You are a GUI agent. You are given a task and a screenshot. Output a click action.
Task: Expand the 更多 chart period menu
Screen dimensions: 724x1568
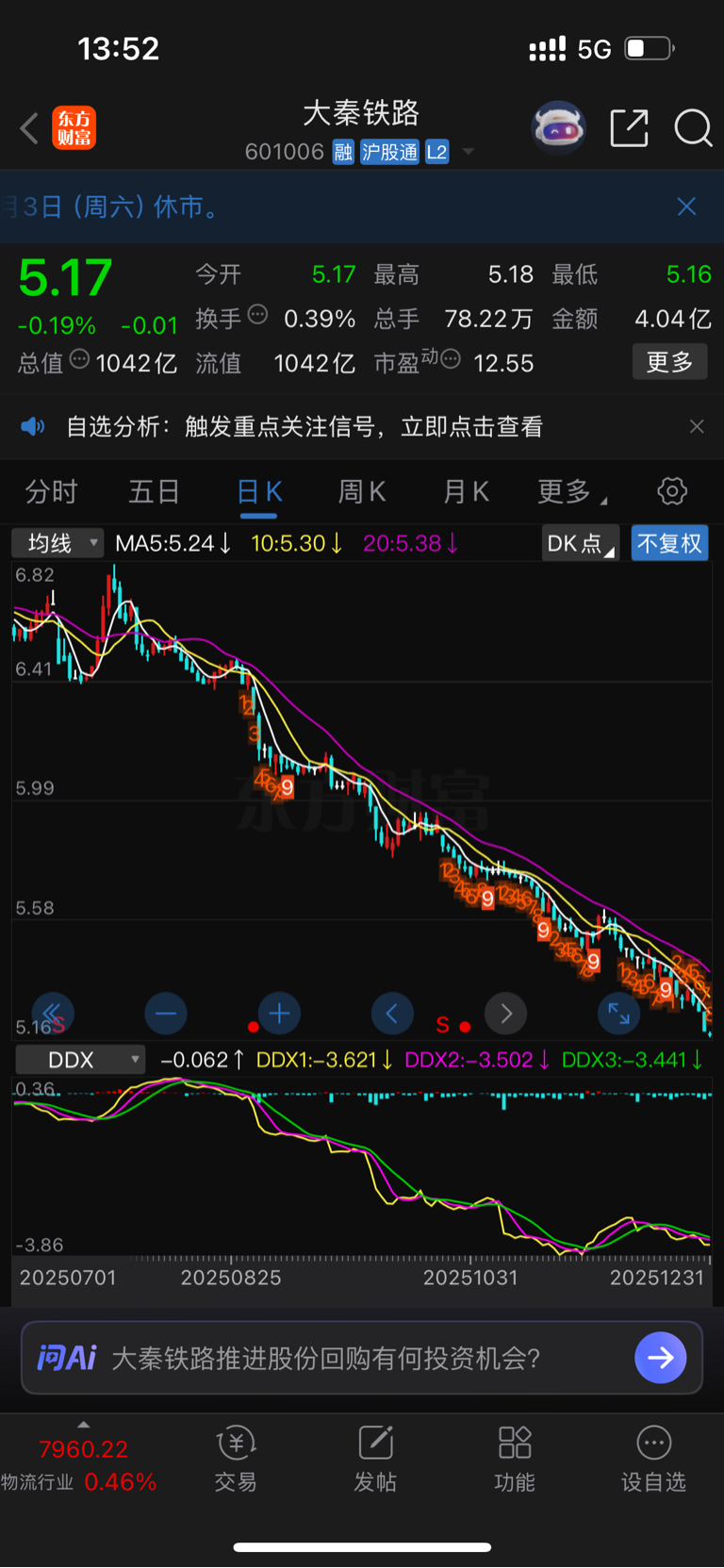pos(572,491)
